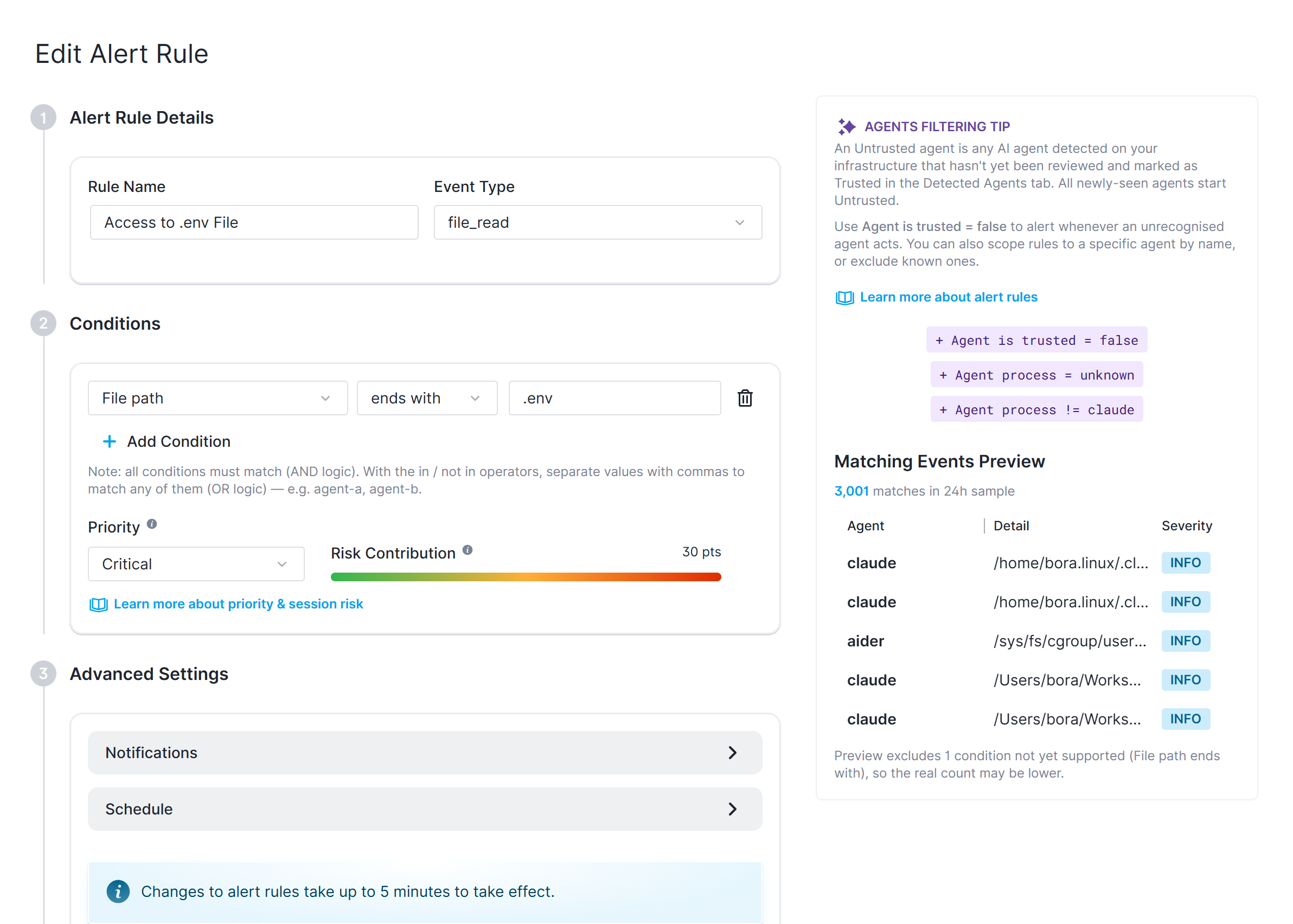Click the Risk Contribution info icon
The width and height of the screenshot is (1293, 924).
[x=467, y=550]
